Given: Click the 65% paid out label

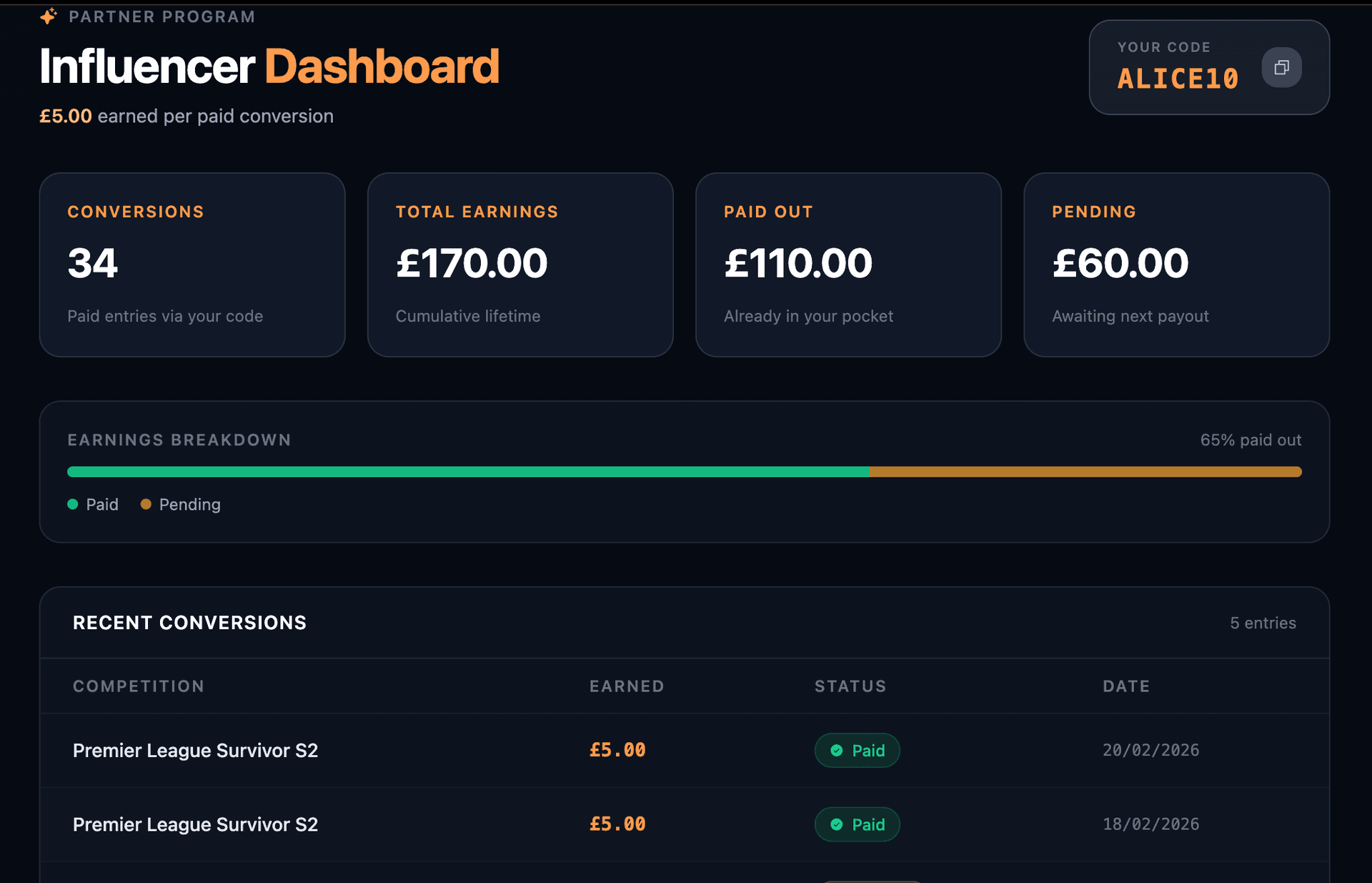Looking at the screenshot, I should 1251,440.
